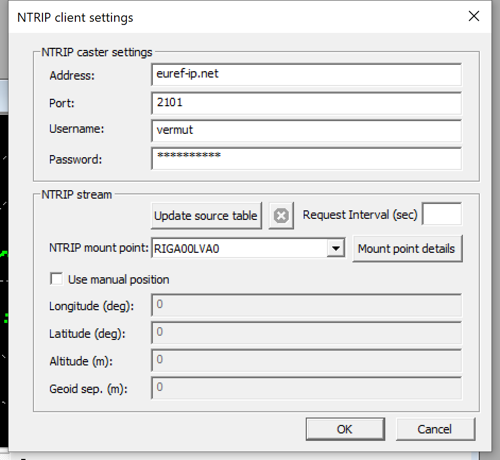Image resolution: width=500 pixels, height=460 pixels.
Task: Click the masked Password field
Action: [x=306, y=159]
